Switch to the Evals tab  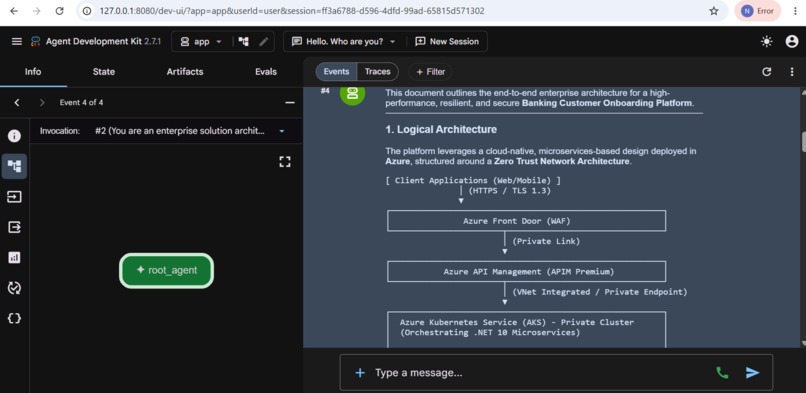(266, 72)
